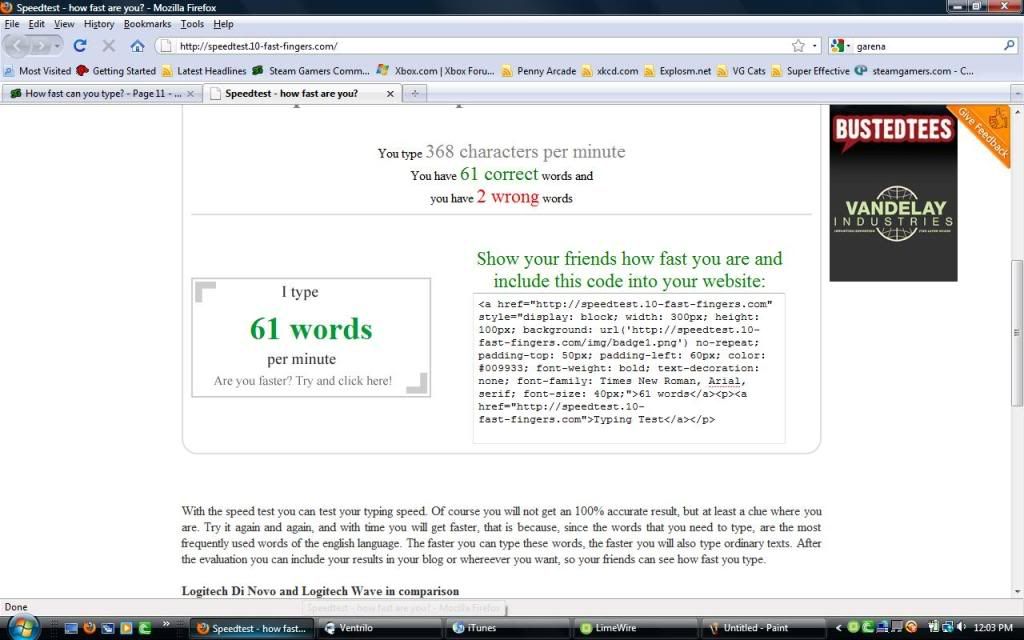Open the Windows Start menu orb
This screenshot has width=1024, height=640.
click(22, 628)
